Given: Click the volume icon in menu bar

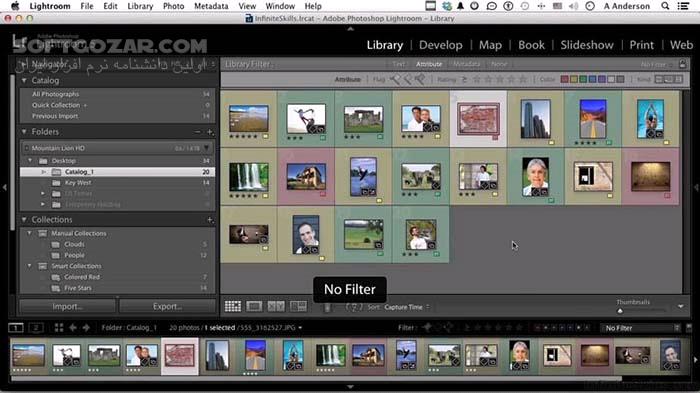Looking at the screenshot, I should (574, 6).
